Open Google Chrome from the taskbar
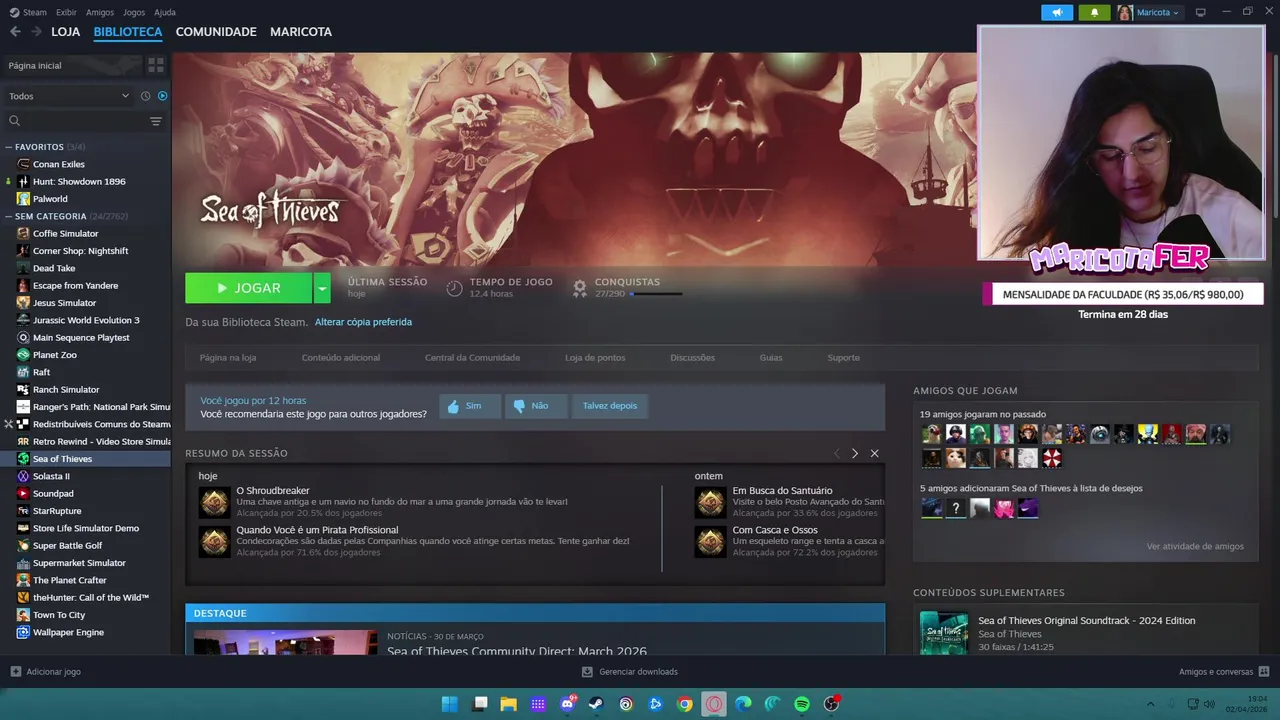 (x=685, y=704)
